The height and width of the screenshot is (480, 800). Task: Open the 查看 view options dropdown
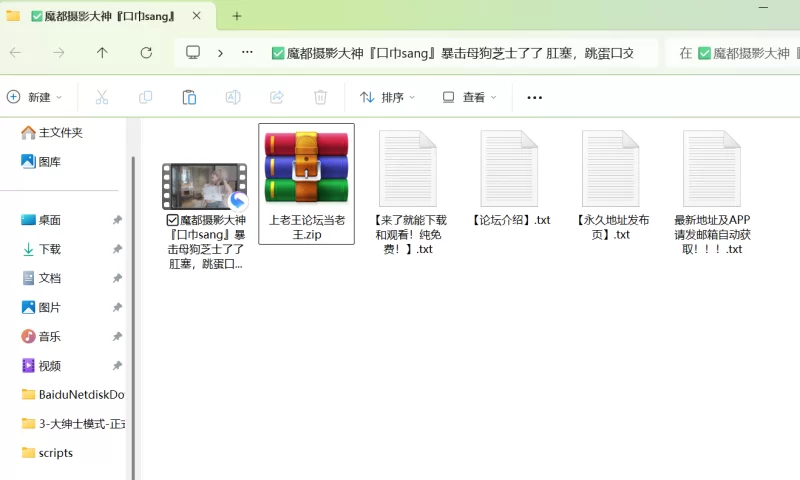point(469,97)
